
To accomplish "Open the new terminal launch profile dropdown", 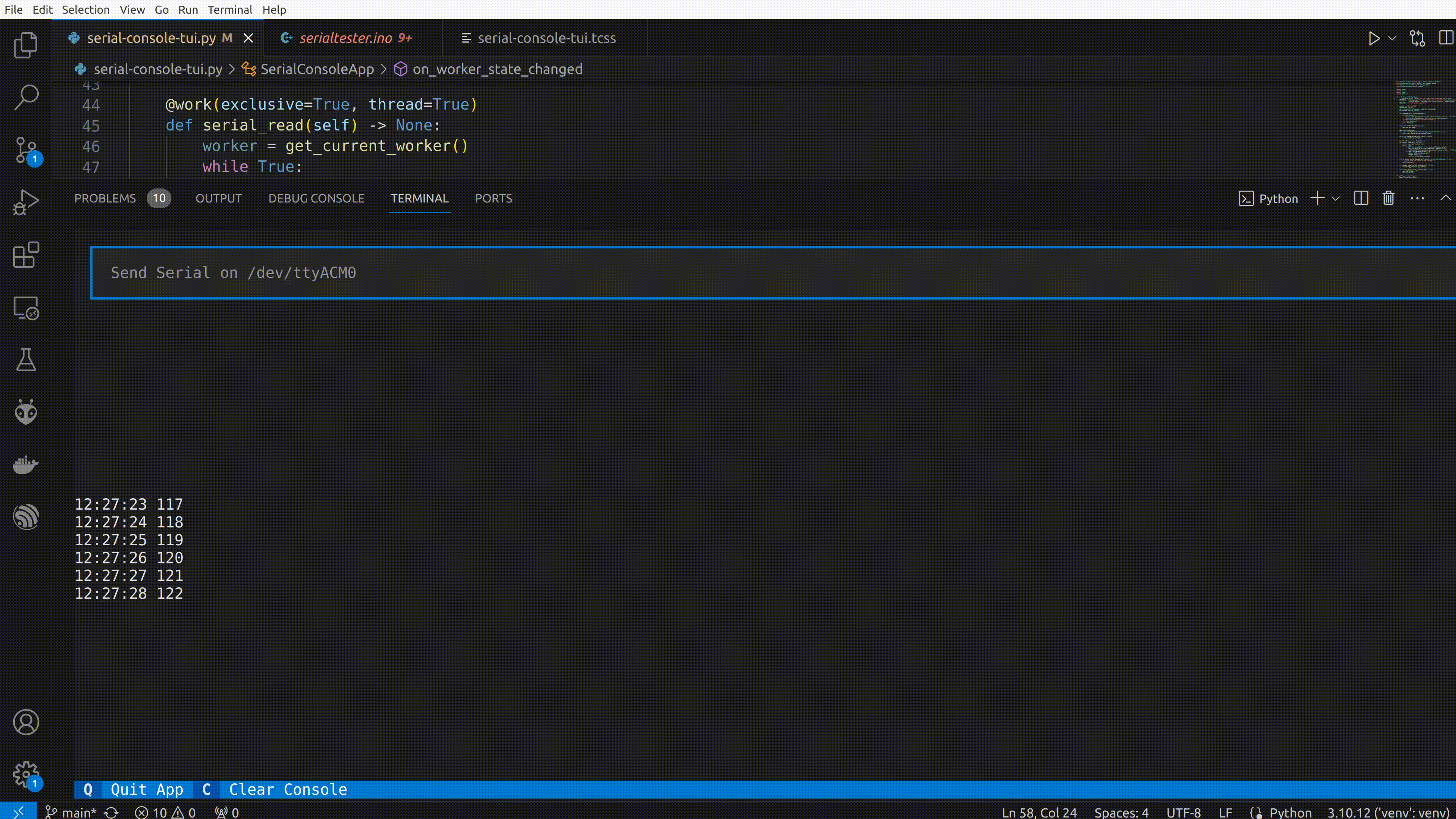I will [x=1335, y=198].
